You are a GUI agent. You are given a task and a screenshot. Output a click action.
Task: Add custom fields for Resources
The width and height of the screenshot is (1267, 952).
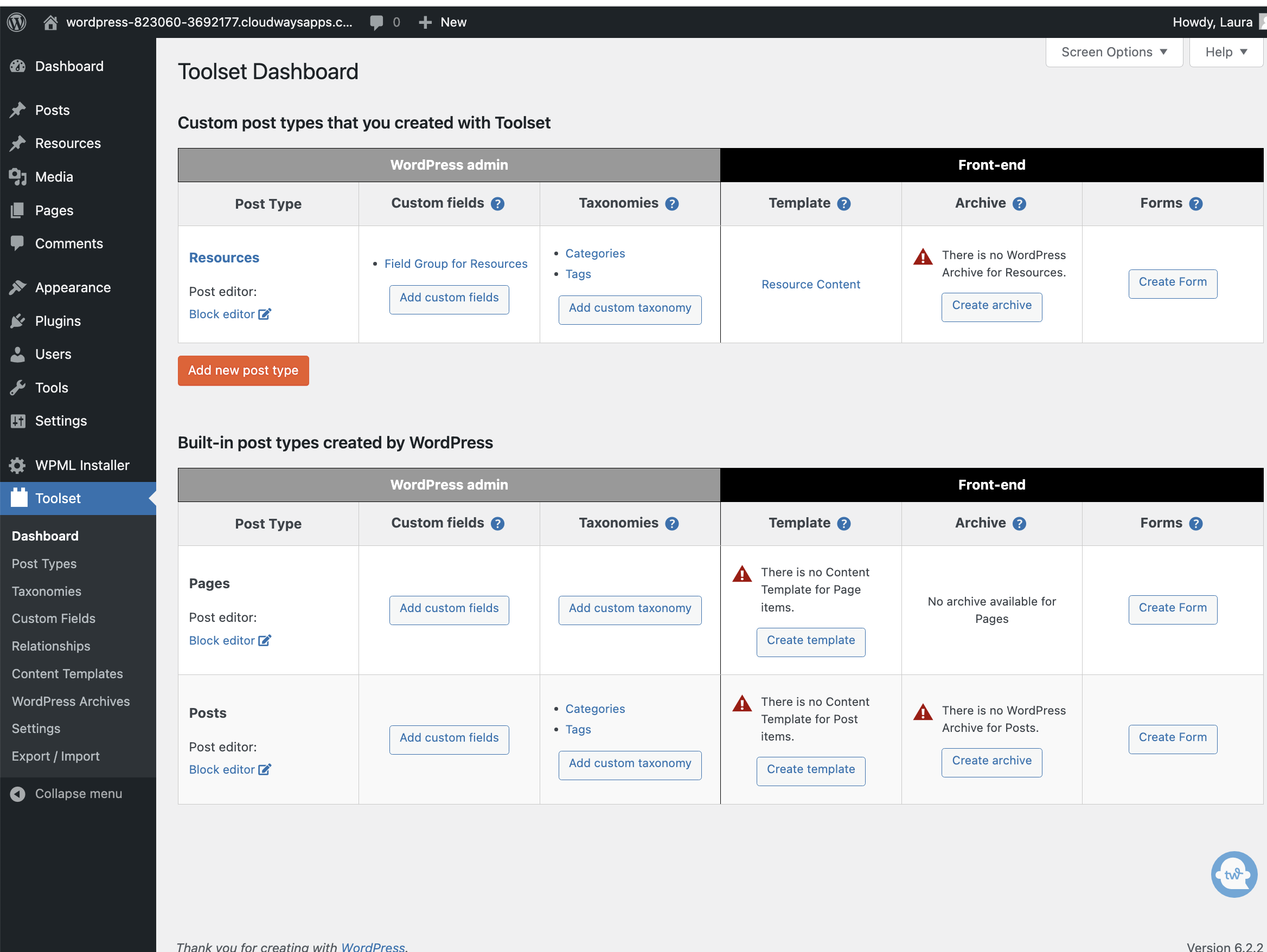click(449, 299)
